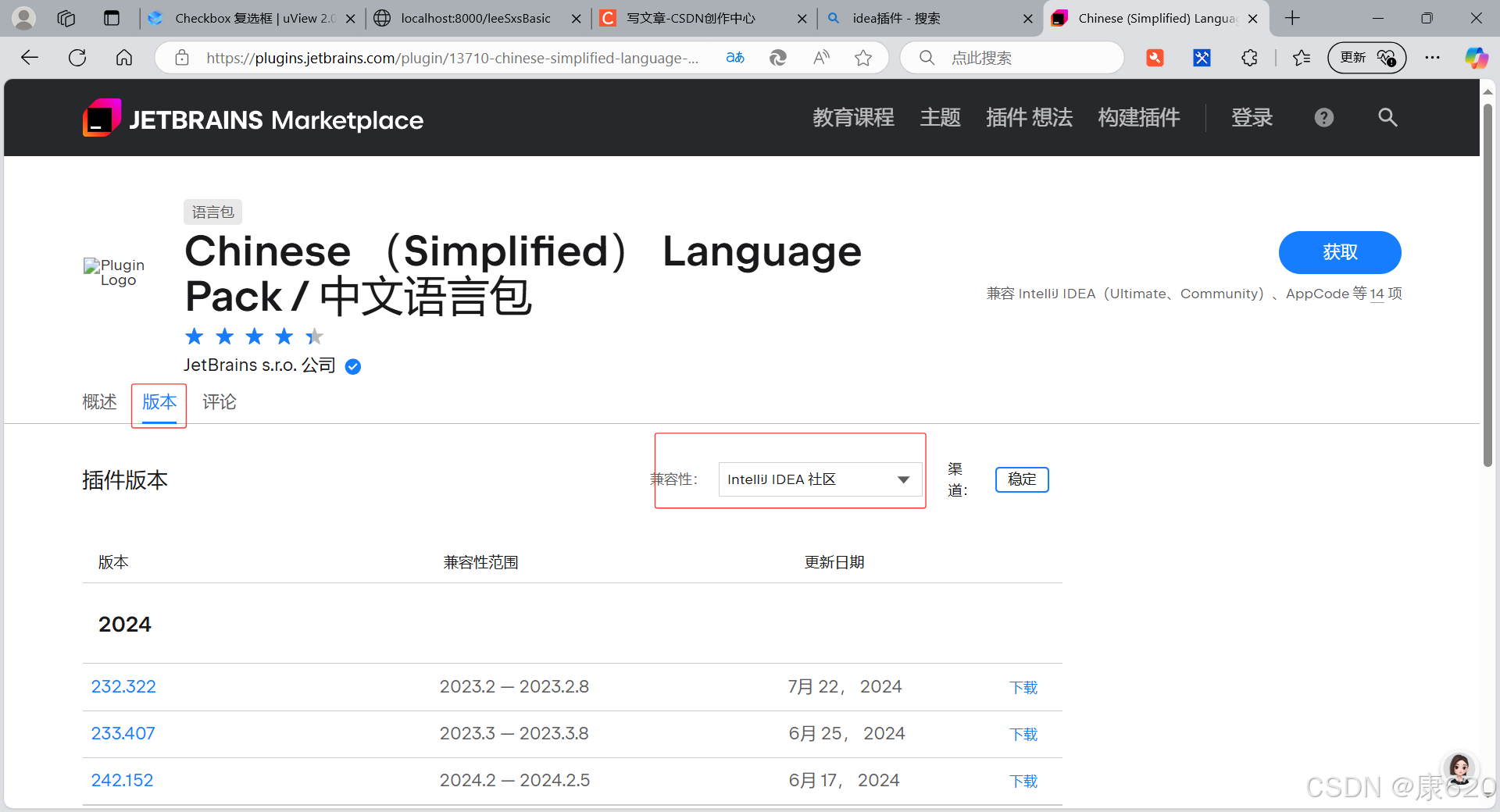Switch to the idea插件 搜索 tab
The image size is (1500, 812).
[x=930, y=18]
